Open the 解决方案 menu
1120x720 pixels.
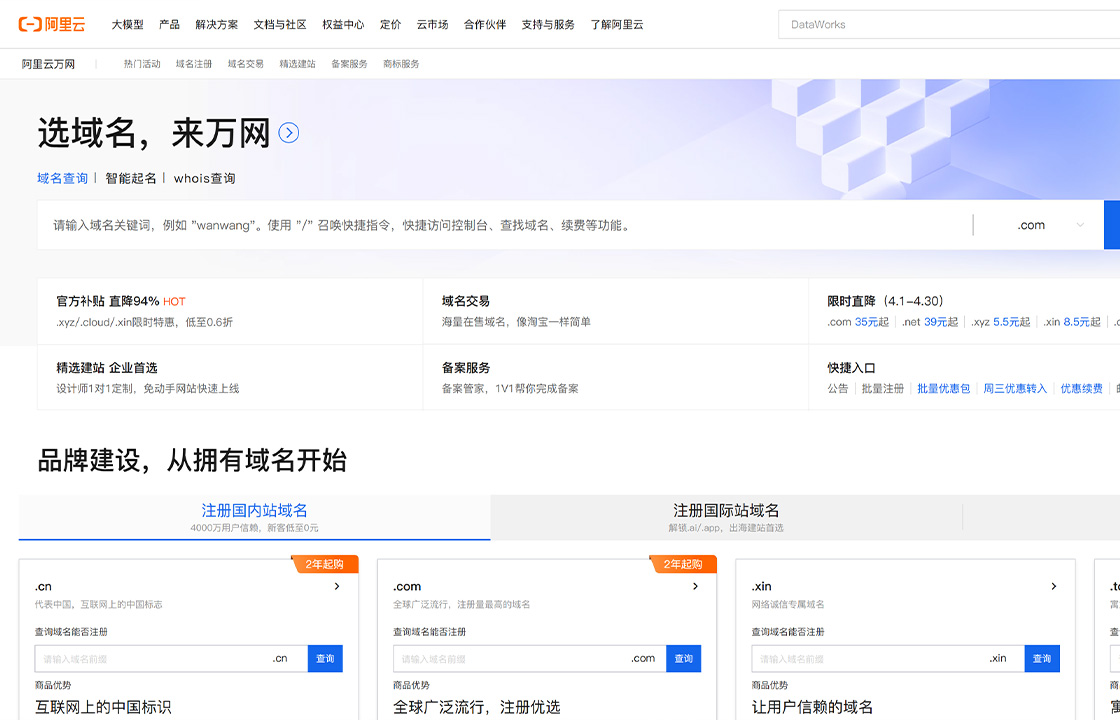click(216, 24)
